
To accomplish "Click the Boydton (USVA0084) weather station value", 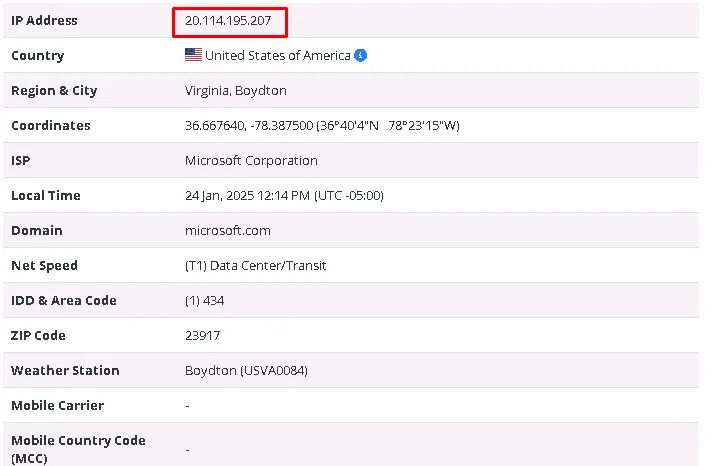I will tap(246, 370).
